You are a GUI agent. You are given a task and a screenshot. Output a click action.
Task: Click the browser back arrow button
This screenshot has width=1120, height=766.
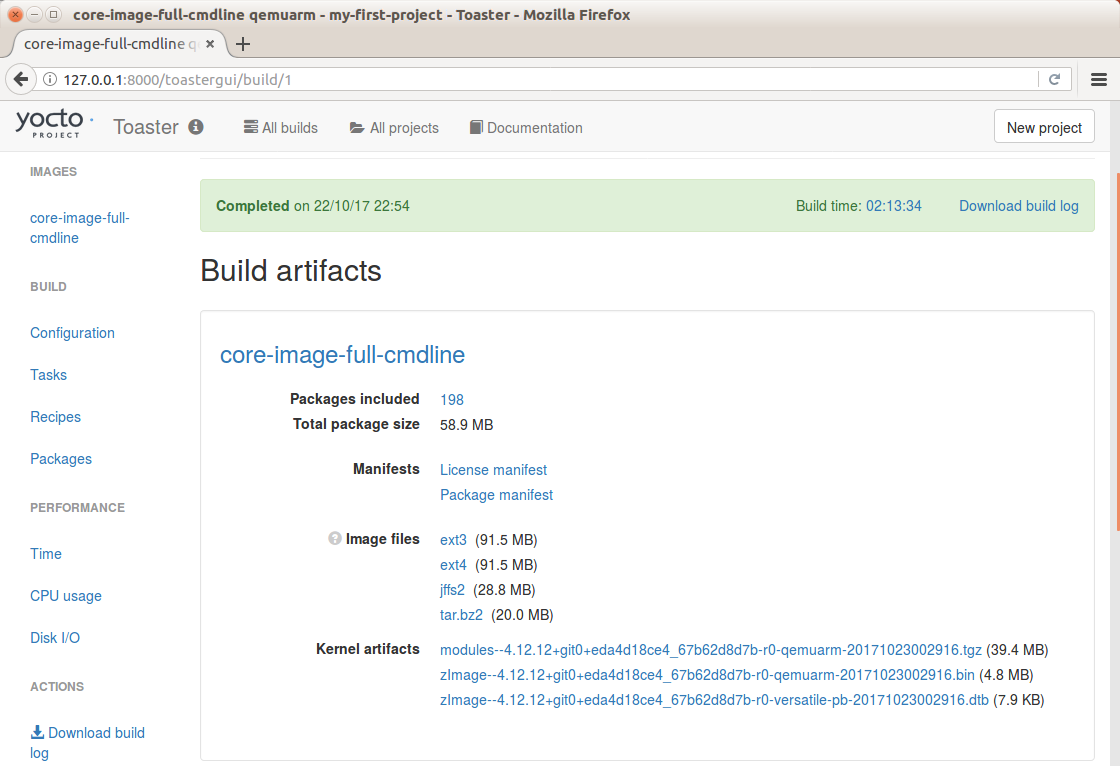click(x=21, y=79)
